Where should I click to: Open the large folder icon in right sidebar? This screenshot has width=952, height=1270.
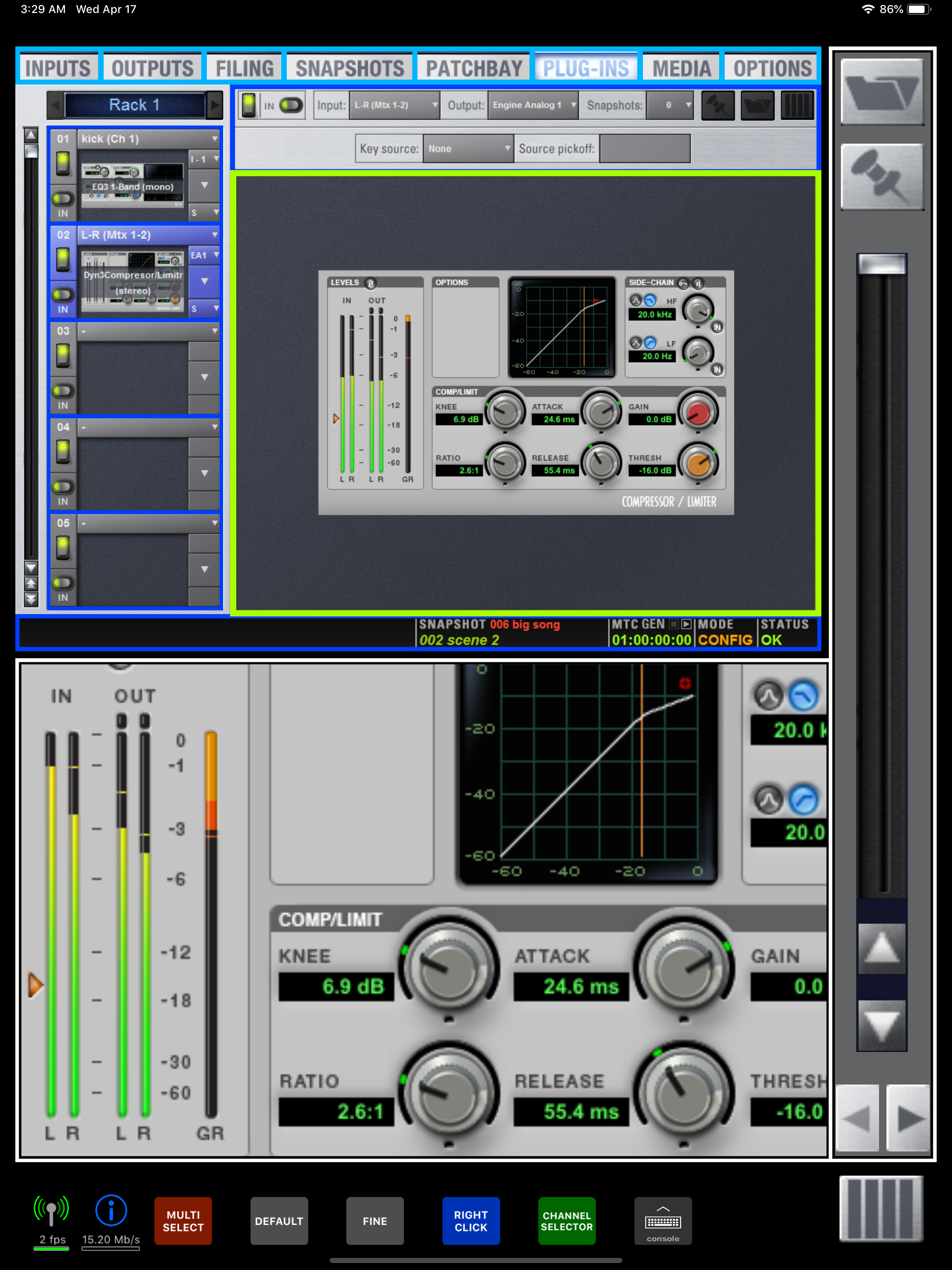click(882, 91)
